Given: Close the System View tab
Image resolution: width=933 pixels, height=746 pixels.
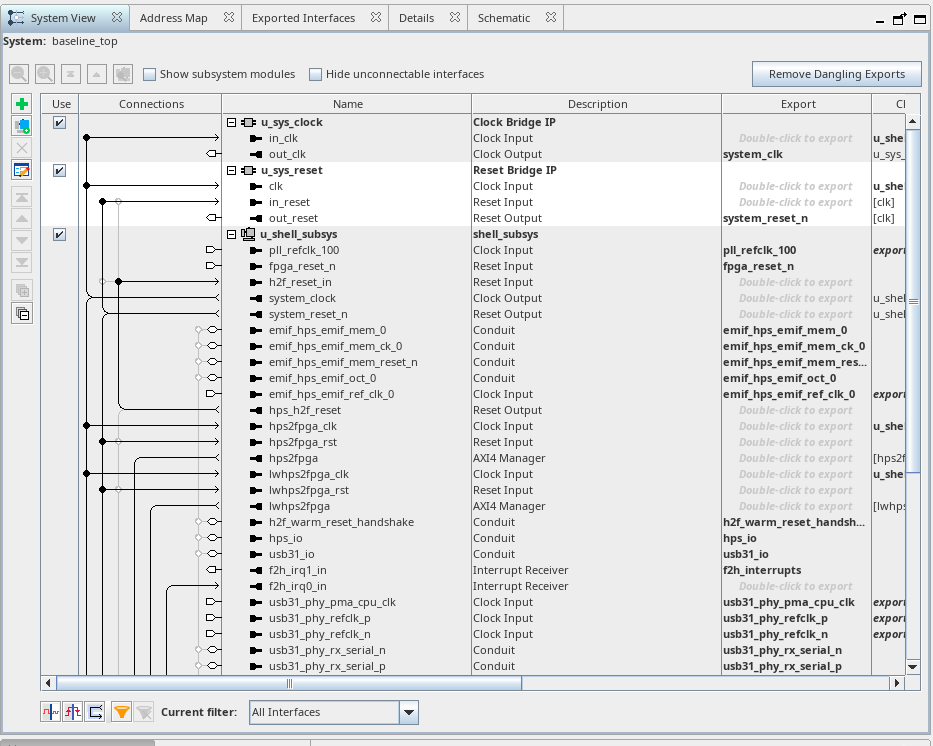Looking at the screenshot, I should [117, 17].
